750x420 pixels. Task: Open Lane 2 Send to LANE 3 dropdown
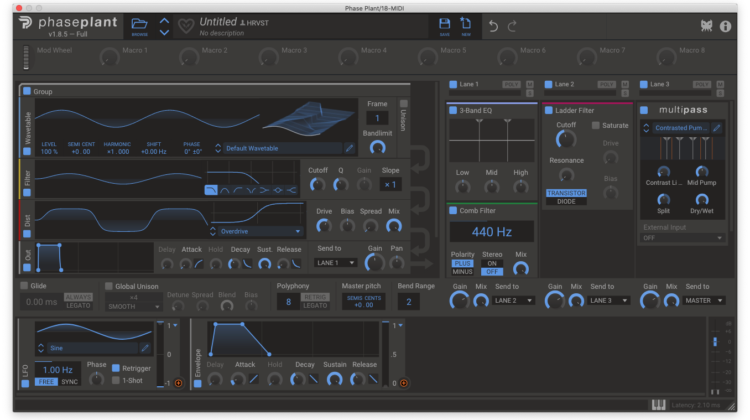(608, 300)
